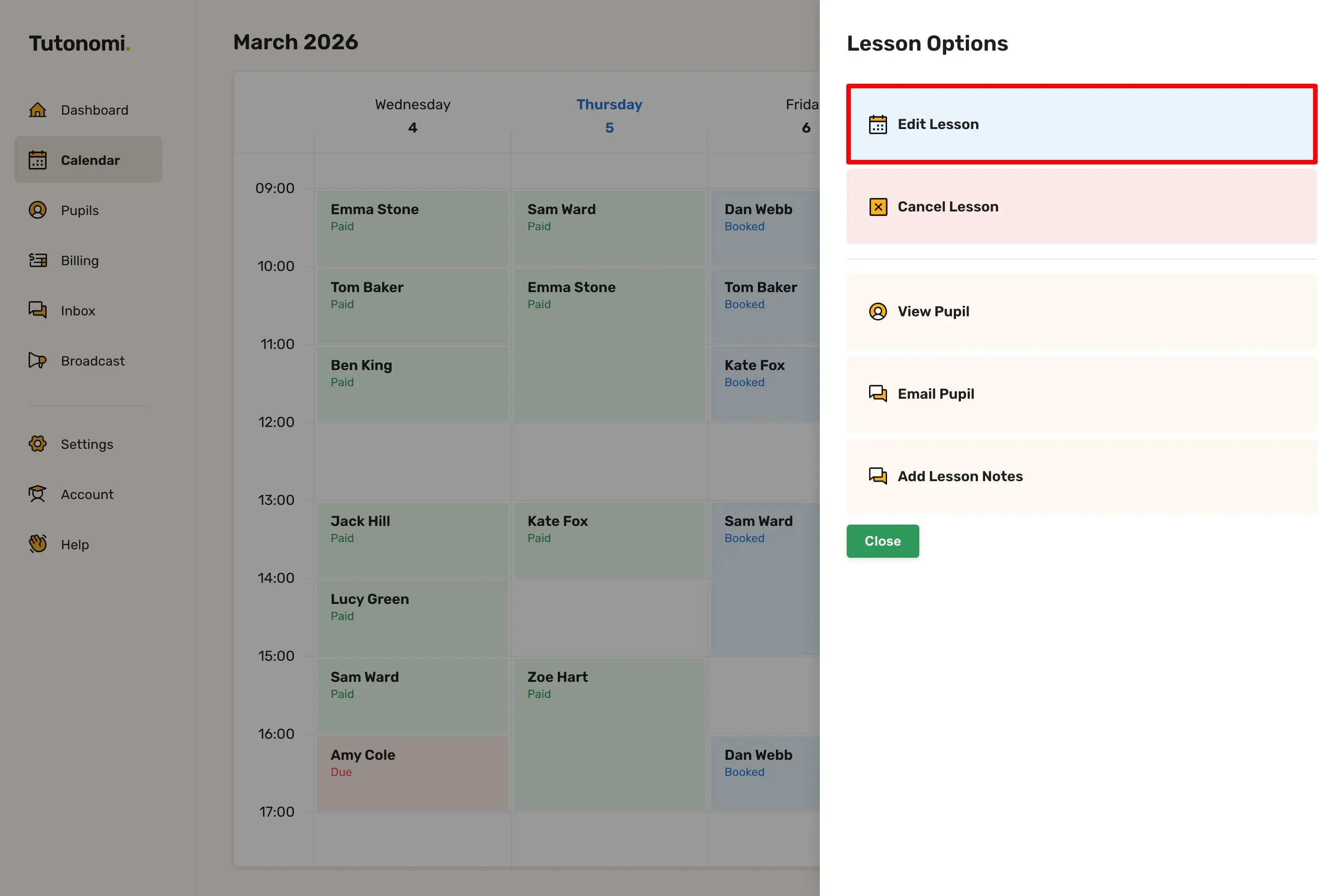Select Zoe Hart's Thursday lesson
1344x896 pixels.
tap(609, 734)
